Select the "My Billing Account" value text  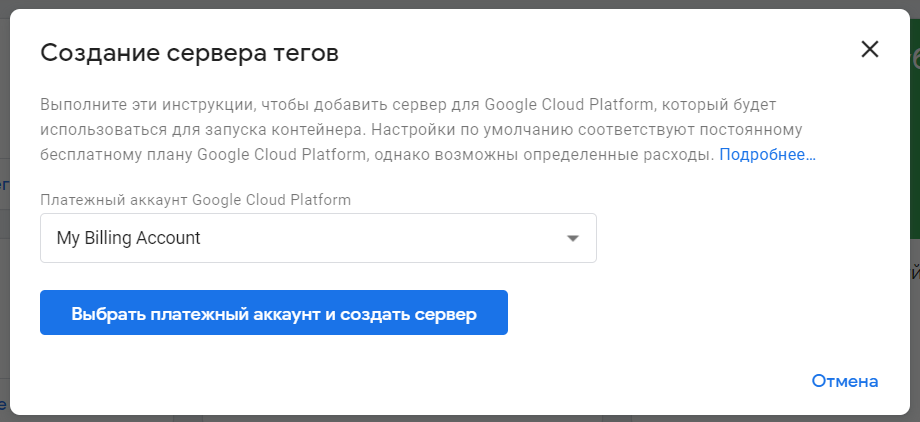pyautogui.click(x=129, y=238)
